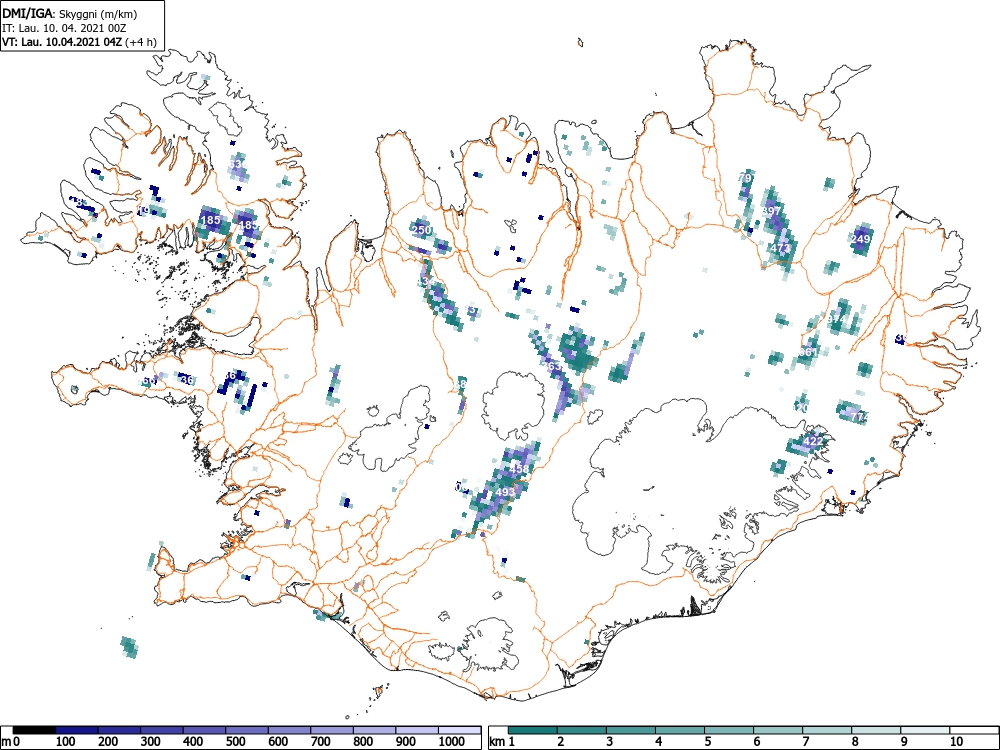Click the 6–7 km legend swatch
Screen dimensions: 1000x750
tap(778, 730)
